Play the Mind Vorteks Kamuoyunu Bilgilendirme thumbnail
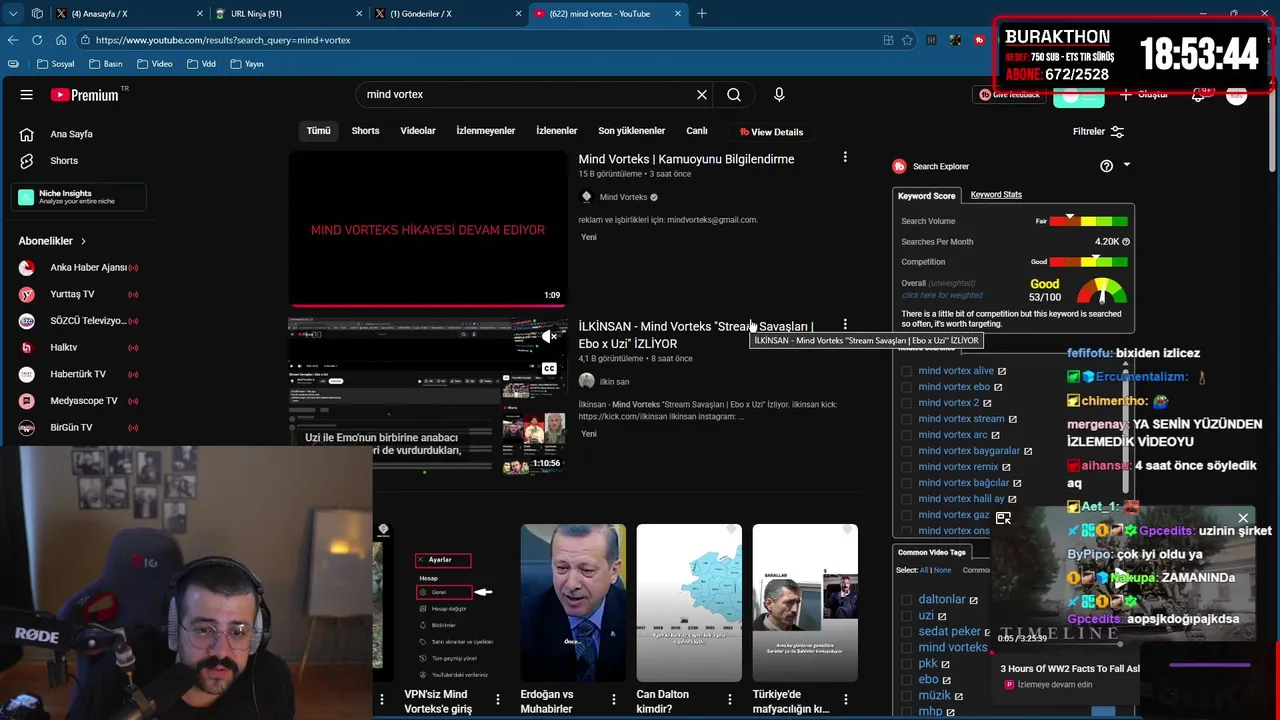This screenshot has width=1280, height=720. coord(428,229)
